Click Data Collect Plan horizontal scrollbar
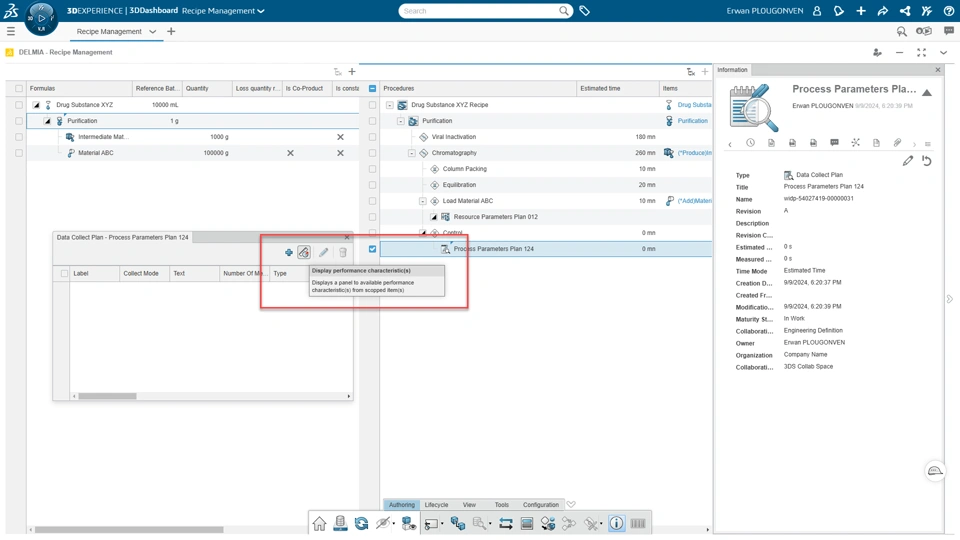Image resolution: width=960 pixels, height=540 pixels. point(107,396)
